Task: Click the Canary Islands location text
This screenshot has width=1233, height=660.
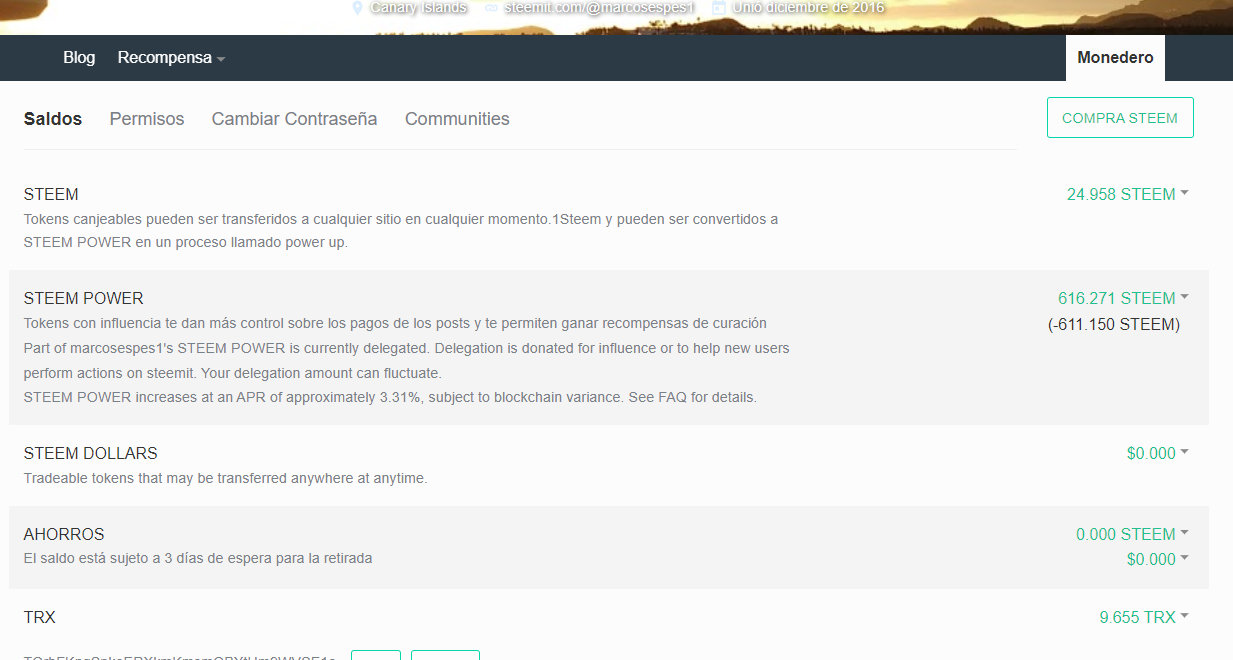Action: tap(418, 7)
